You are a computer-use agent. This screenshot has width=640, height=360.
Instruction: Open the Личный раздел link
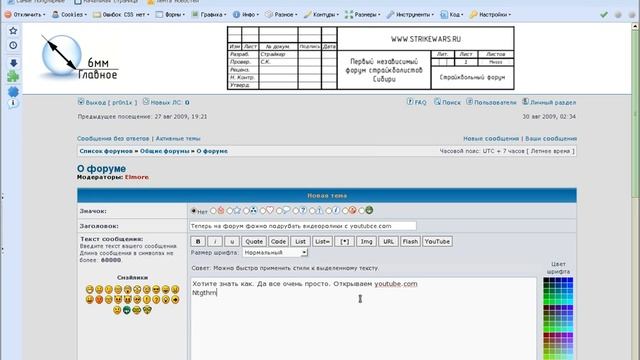point(549,102)
